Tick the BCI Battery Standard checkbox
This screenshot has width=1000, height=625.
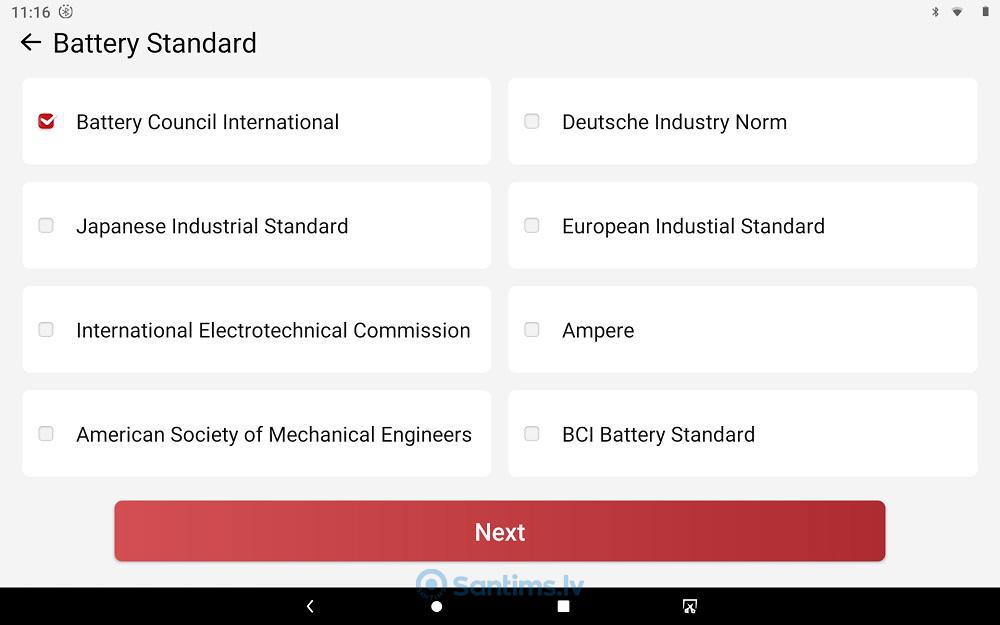532,434
